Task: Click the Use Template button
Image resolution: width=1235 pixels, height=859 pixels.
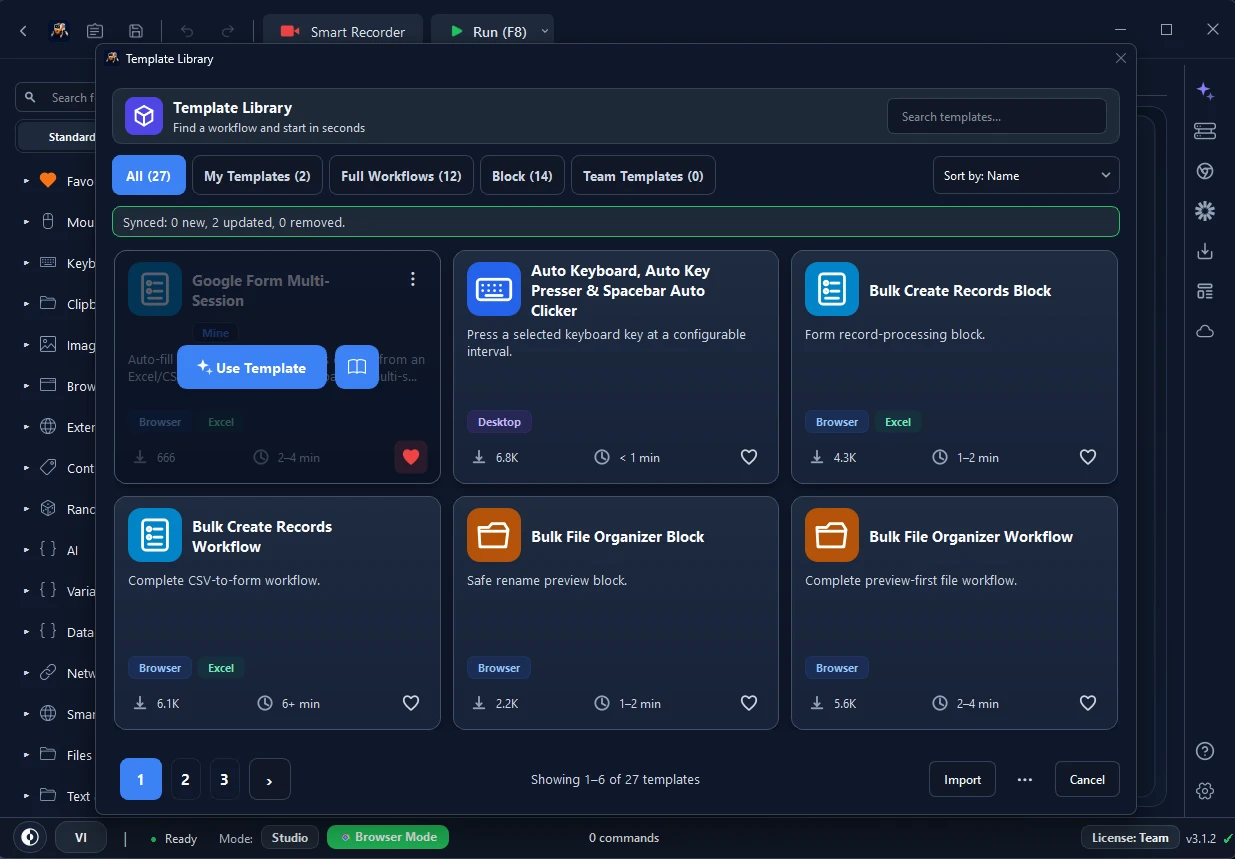Action: (x=252, y=367)
